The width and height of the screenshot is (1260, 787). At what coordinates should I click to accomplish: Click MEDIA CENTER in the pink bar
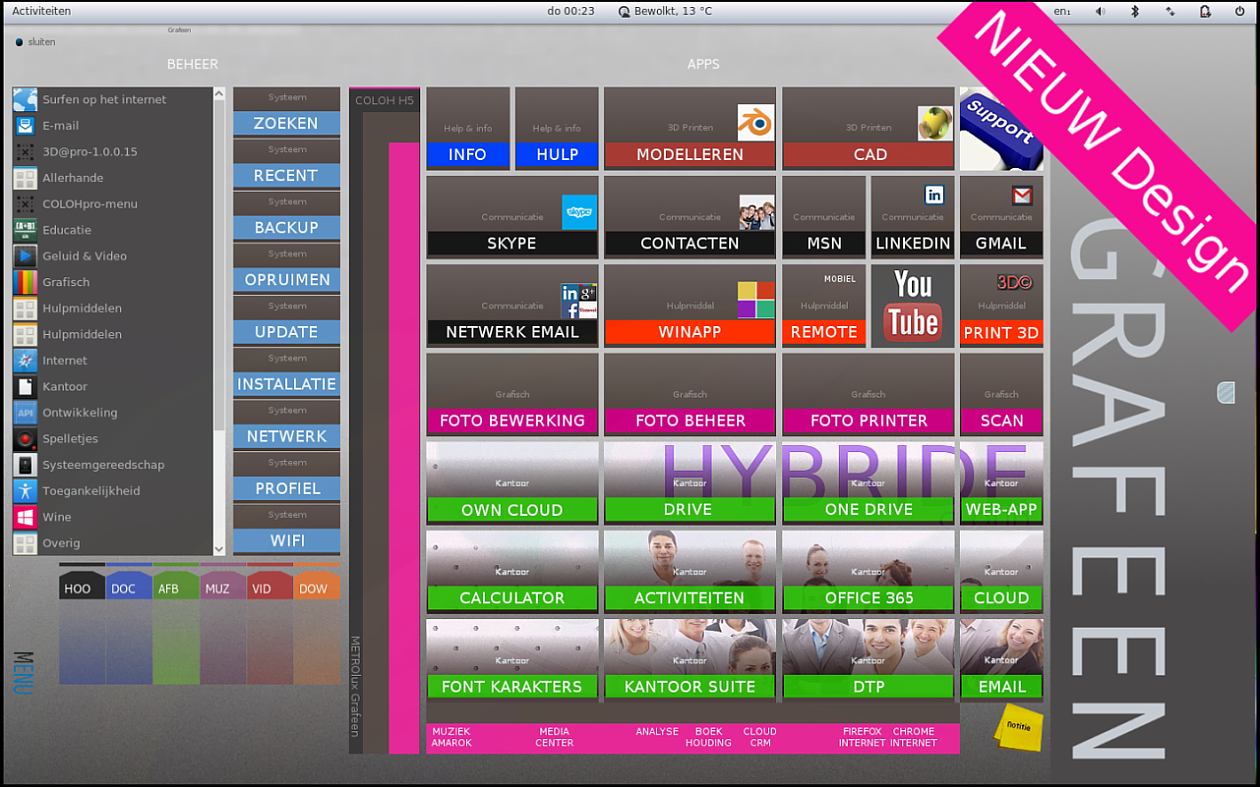554,737
